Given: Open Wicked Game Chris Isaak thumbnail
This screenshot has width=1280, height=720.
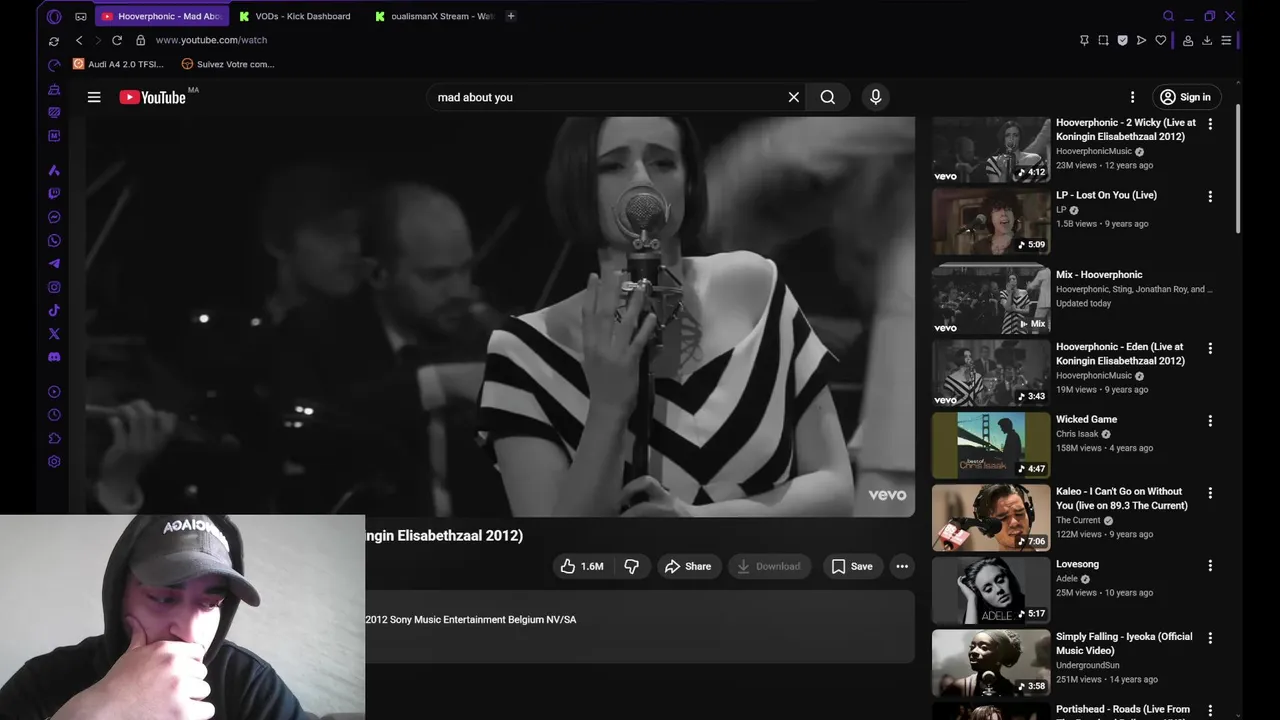Looking at the screenshot, I should tap(991, 446).
